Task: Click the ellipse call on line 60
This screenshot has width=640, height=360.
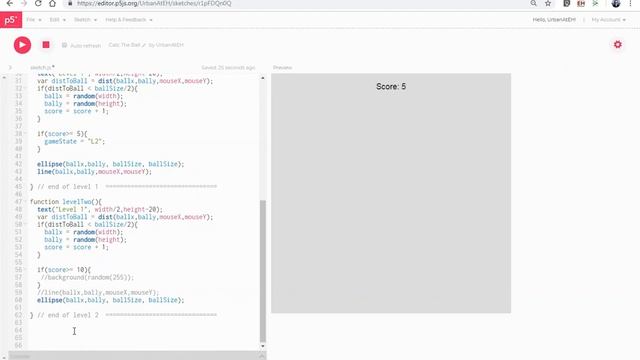Action: [111, 300]
